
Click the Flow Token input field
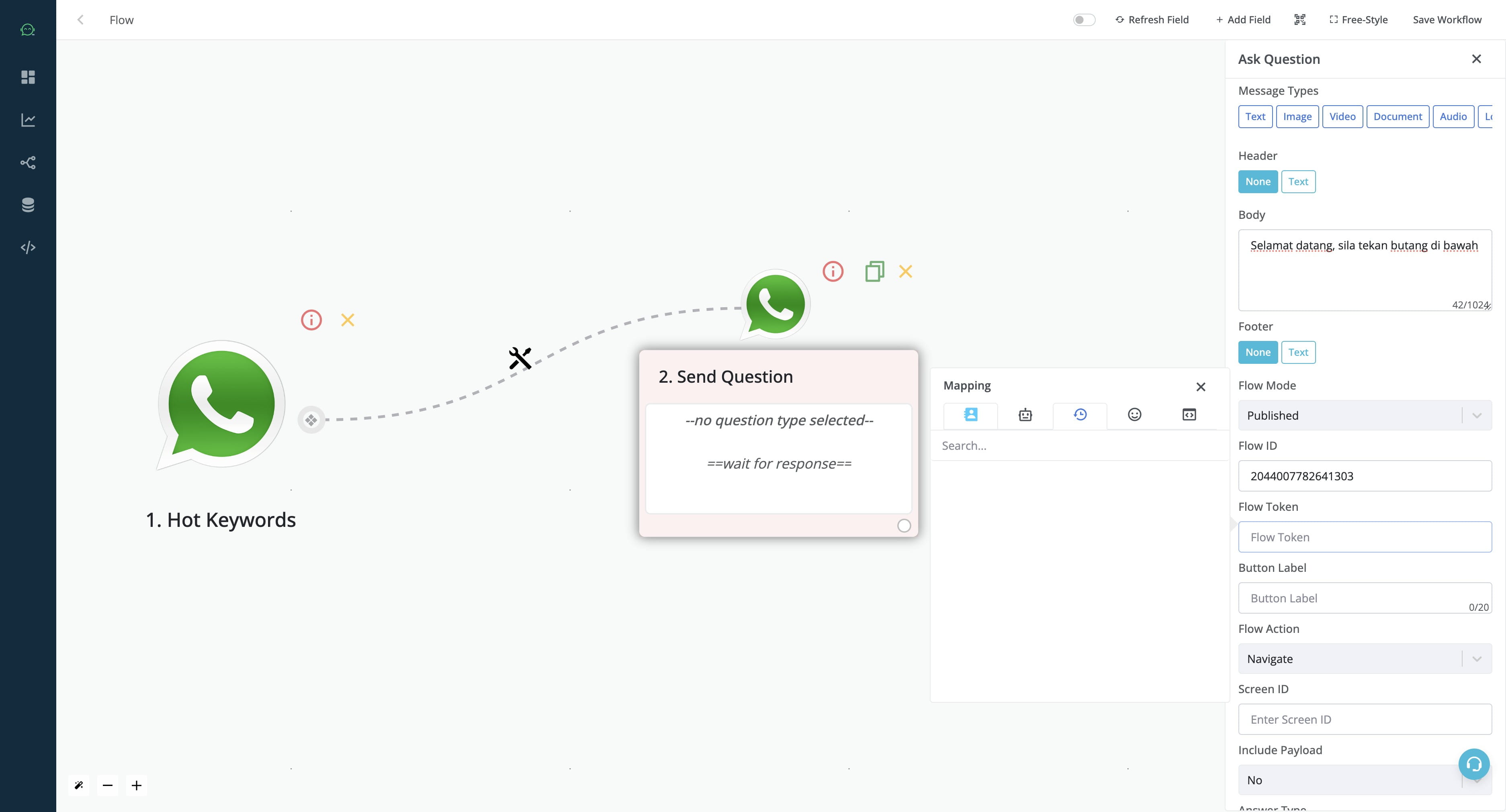point(1365,537)
